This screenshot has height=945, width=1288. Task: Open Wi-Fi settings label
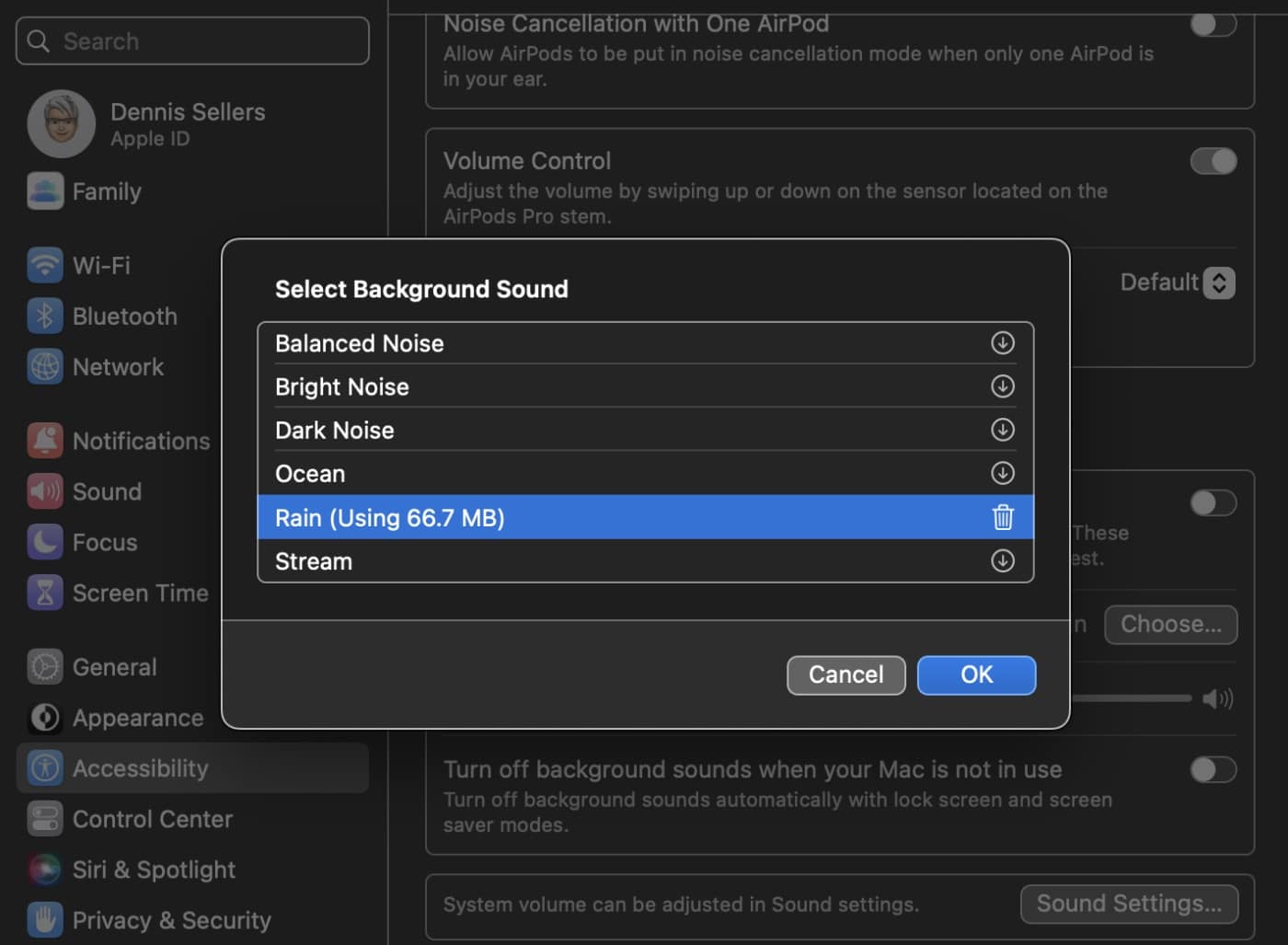tap(101, 265)
